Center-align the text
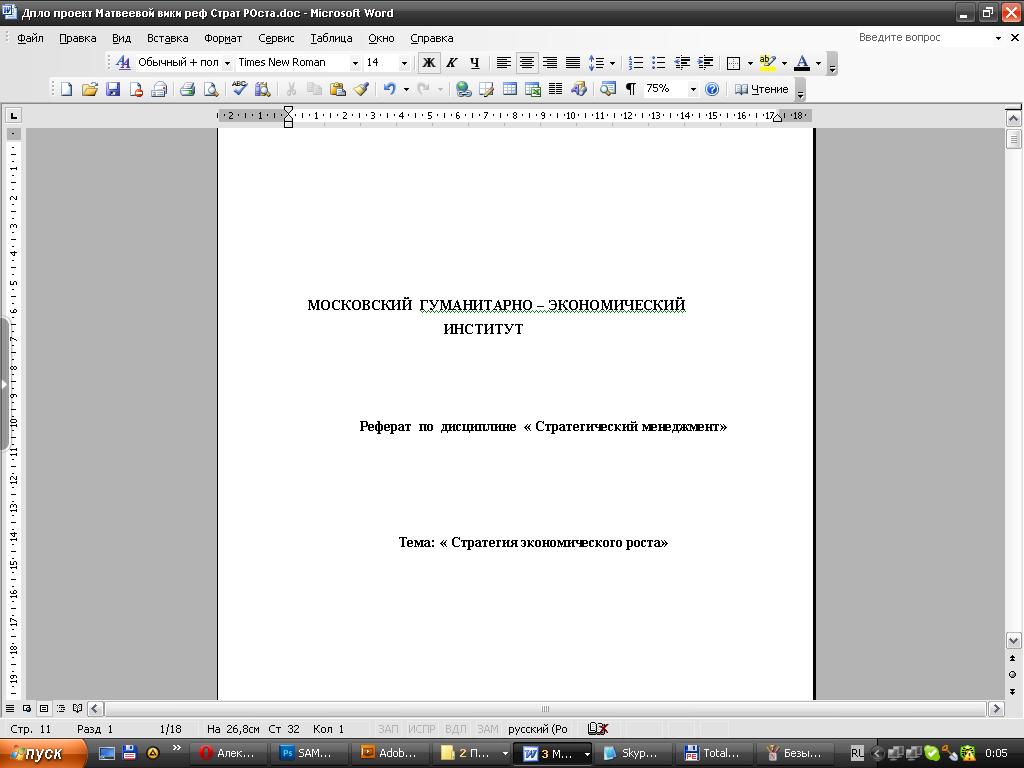This screenshot has height=768, width=1024. pos(526,63)
